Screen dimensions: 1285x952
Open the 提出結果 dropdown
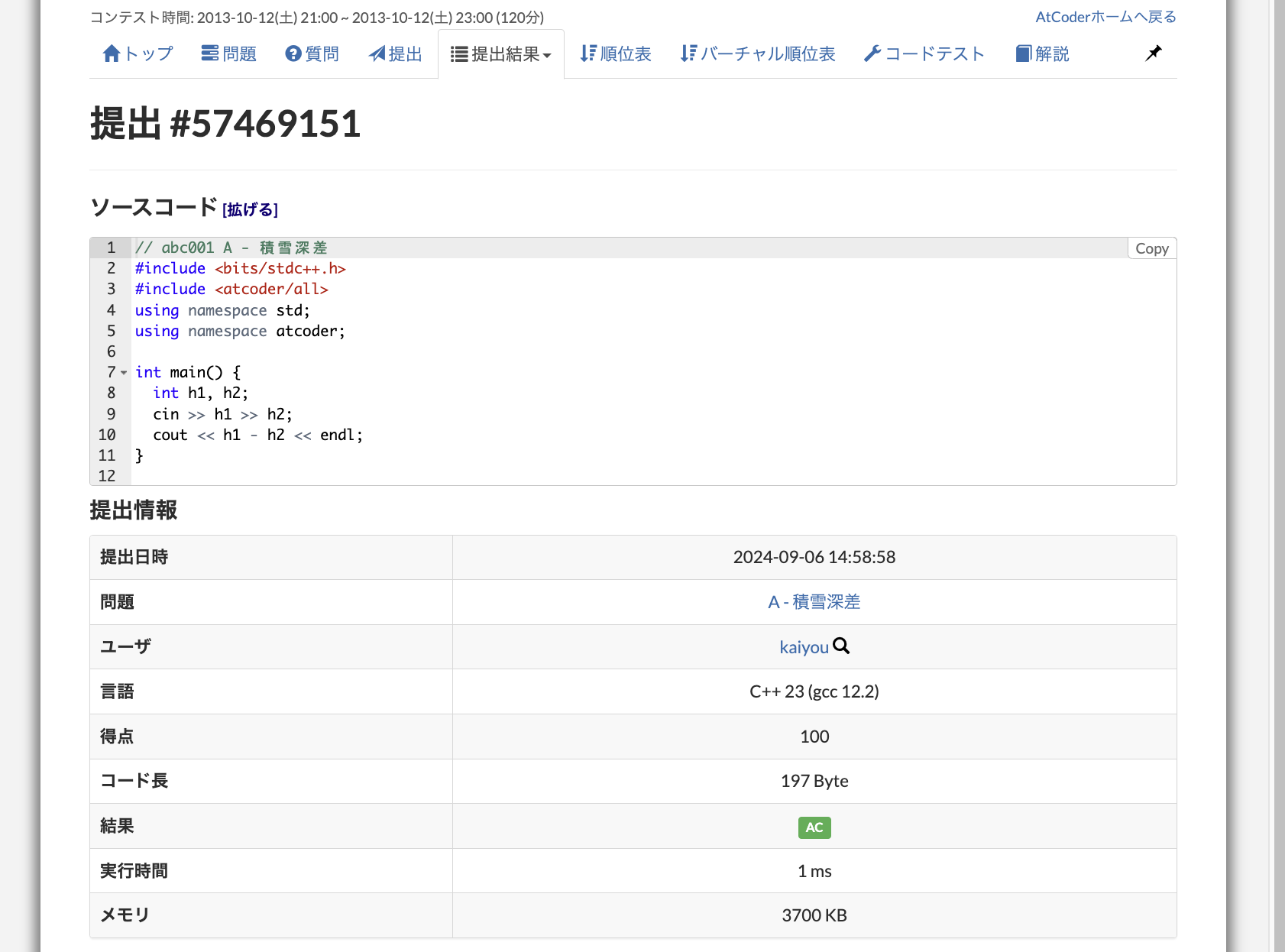[x=500, y=53]
